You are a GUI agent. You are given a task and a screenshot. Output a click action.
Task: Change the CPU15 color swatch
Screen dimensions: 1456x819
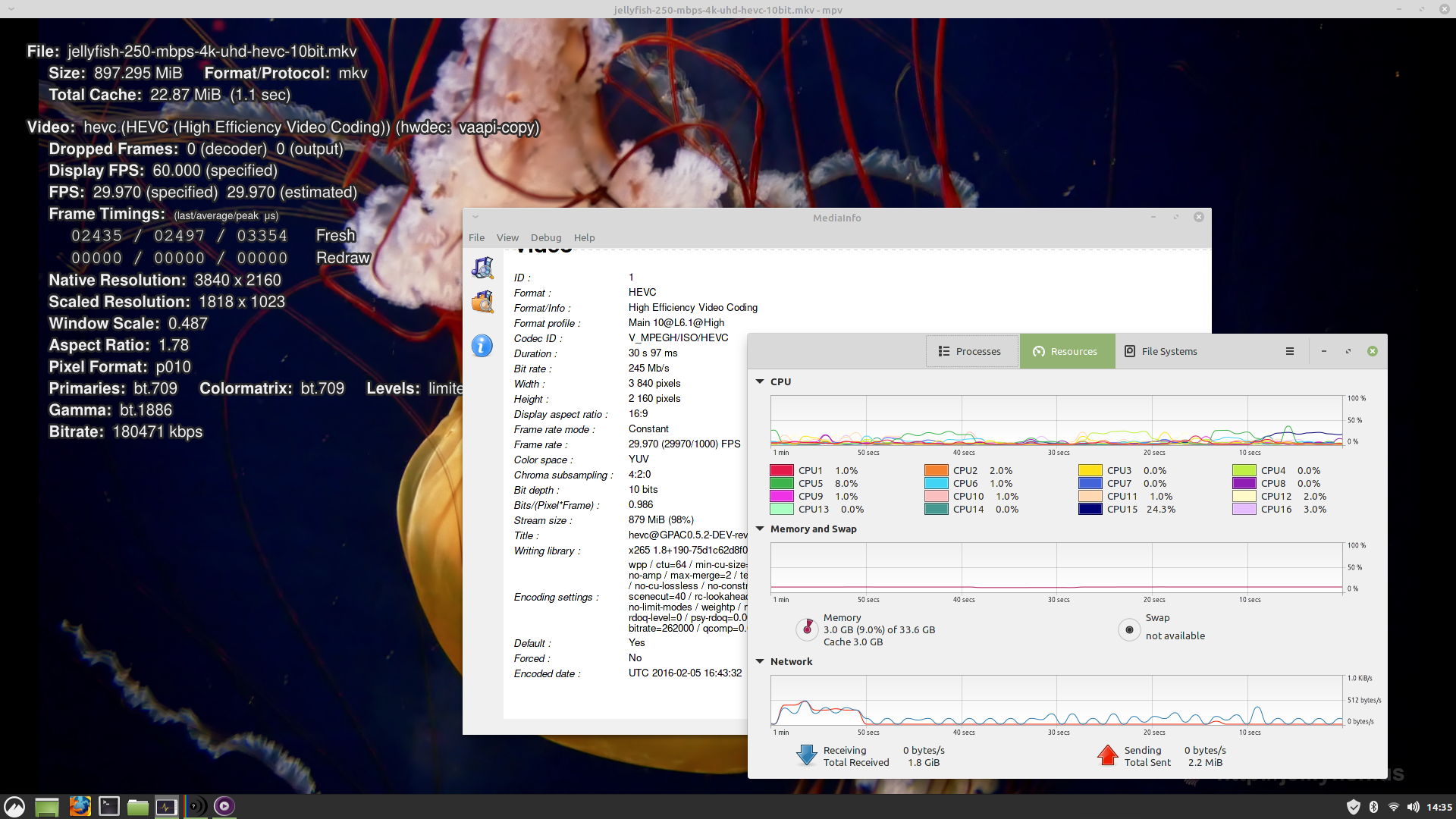pos(1090,510)
